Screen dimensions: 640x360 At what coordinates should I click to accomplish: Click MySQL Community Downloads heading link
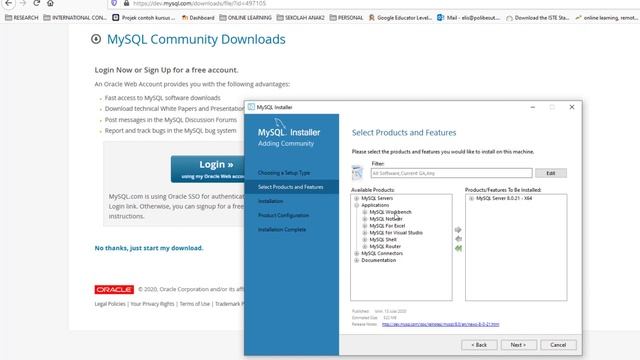(x=196, y=39)
